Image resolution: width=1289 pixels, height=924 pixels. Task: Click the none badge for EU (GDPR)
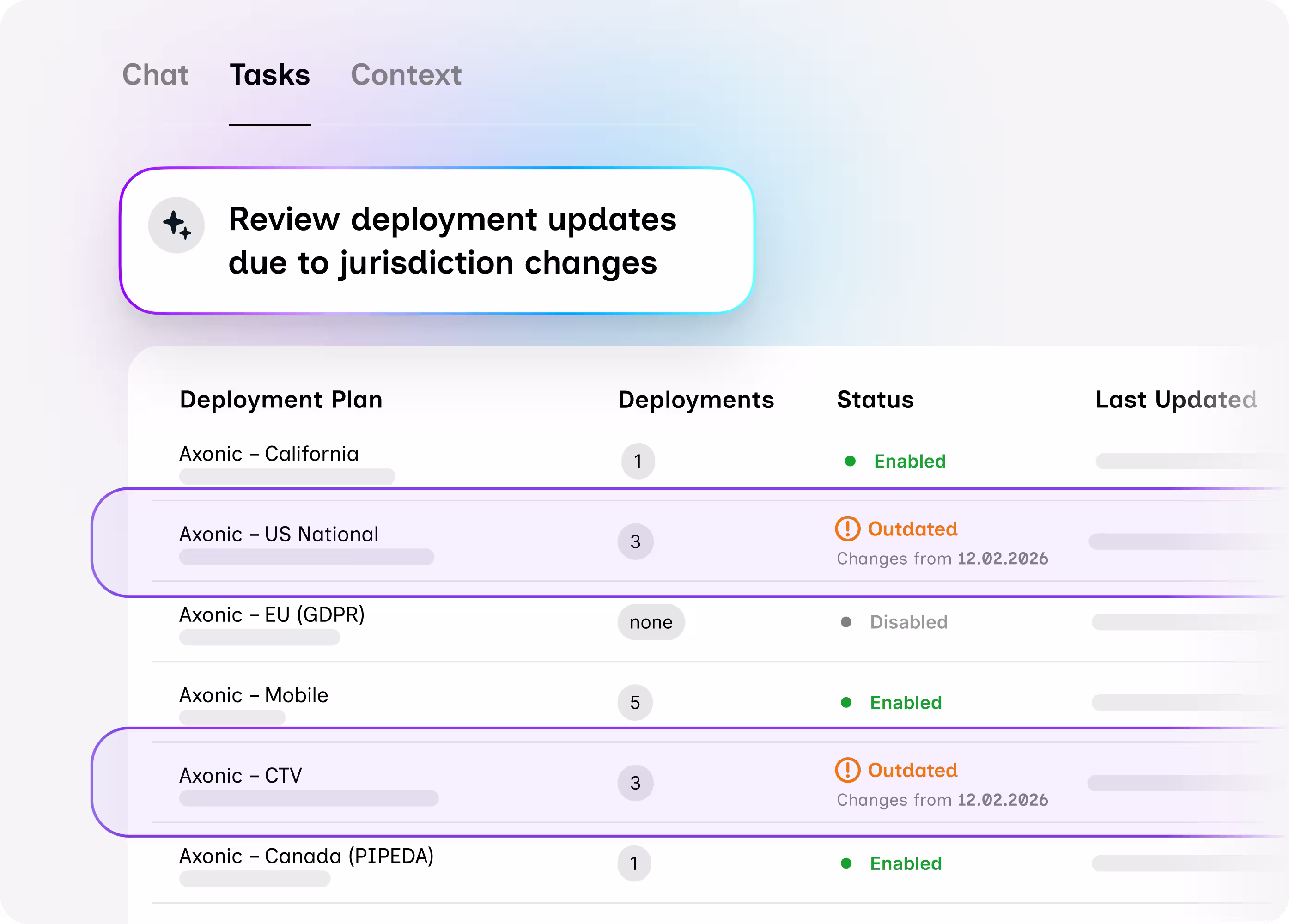651,622
